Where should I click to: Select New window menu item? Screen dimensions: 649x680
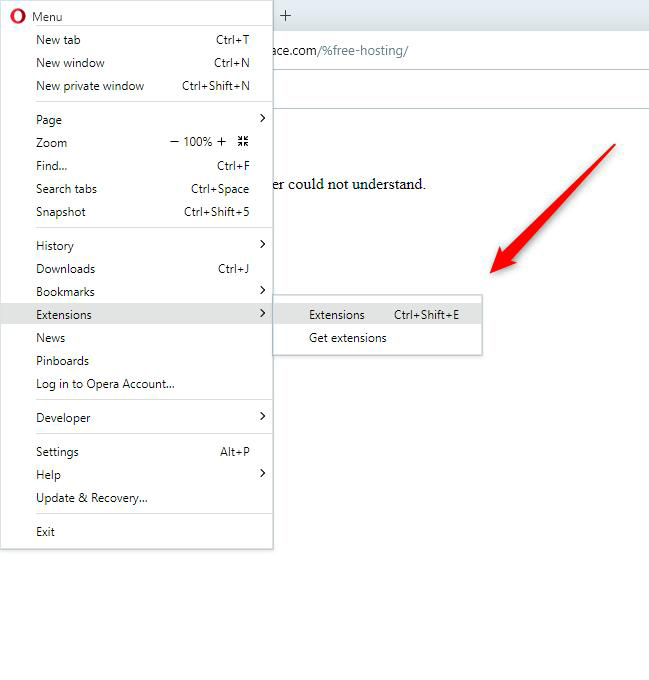tap(137, 63)
